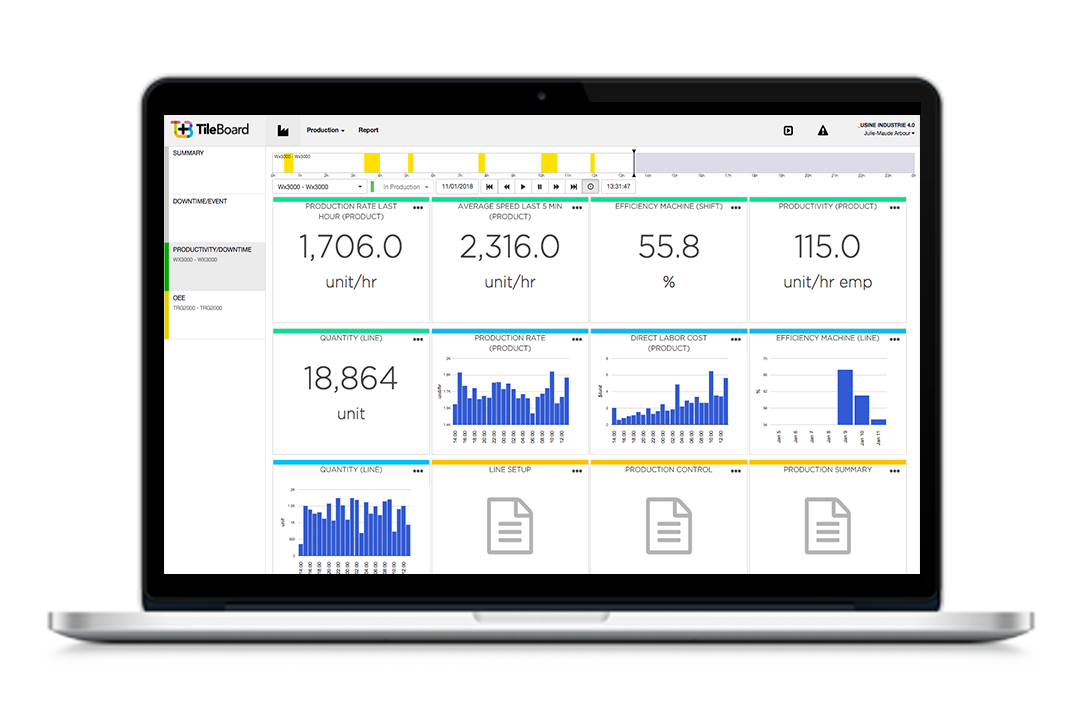
Task: Toggle the live clock button
Action: click(591, 187)
